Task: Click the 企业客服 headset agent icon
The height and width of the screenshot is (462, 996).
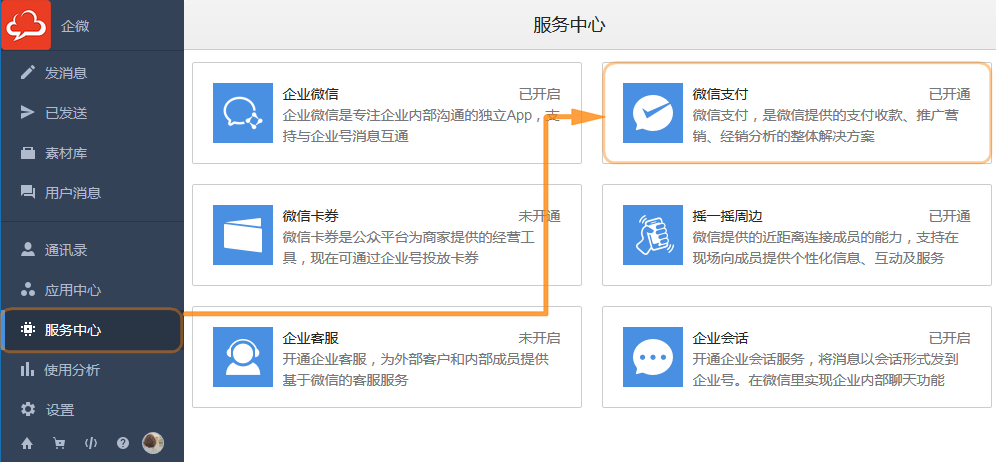Action: [243, 357]
